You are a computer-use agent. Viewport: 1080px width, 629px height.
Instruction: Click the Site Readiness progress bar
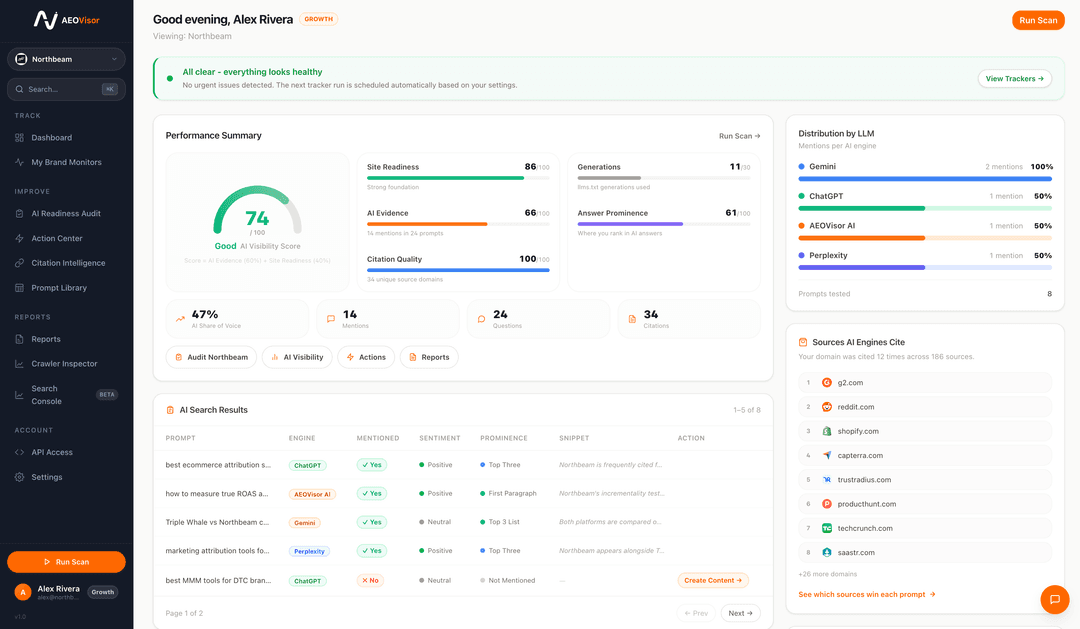coord(458,178)
